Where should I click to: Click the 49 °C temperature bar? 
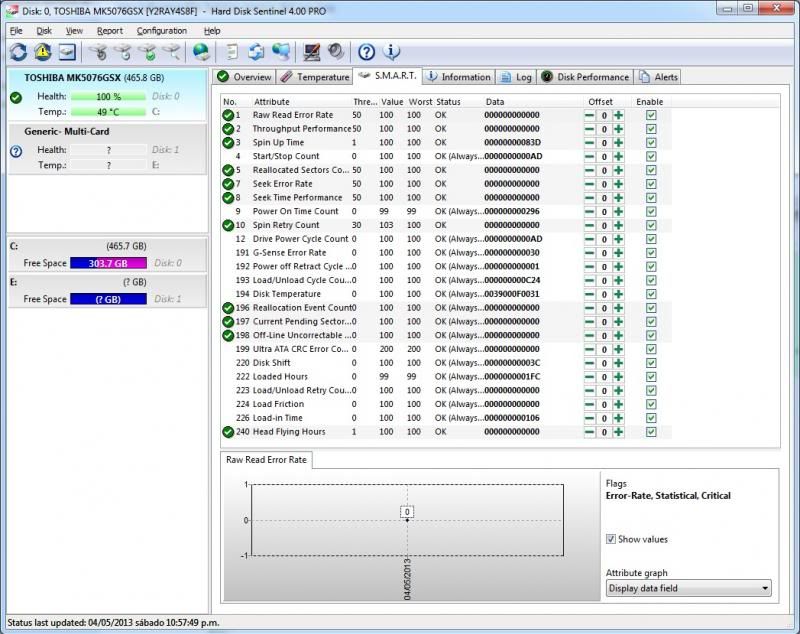(108, 112)
